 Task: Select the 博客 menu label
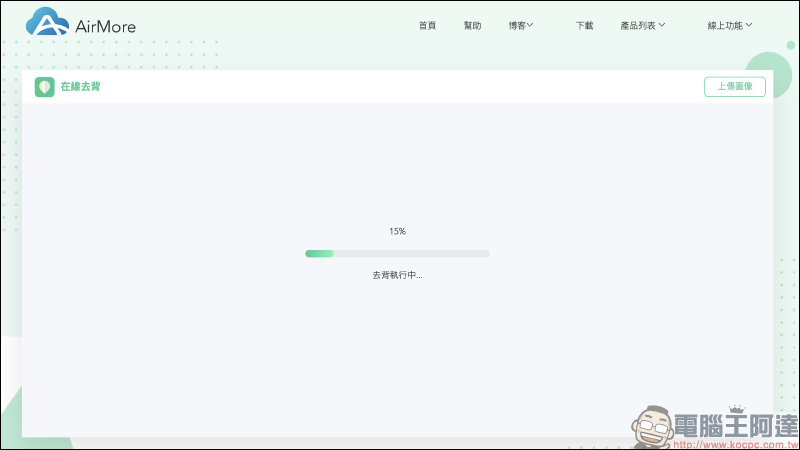coord(517,26)
